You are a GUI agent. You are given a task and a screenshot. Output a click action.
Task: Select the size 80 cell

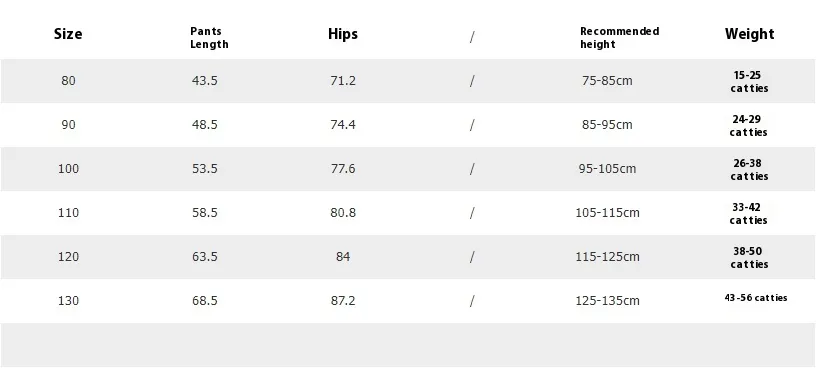point(68,81)
